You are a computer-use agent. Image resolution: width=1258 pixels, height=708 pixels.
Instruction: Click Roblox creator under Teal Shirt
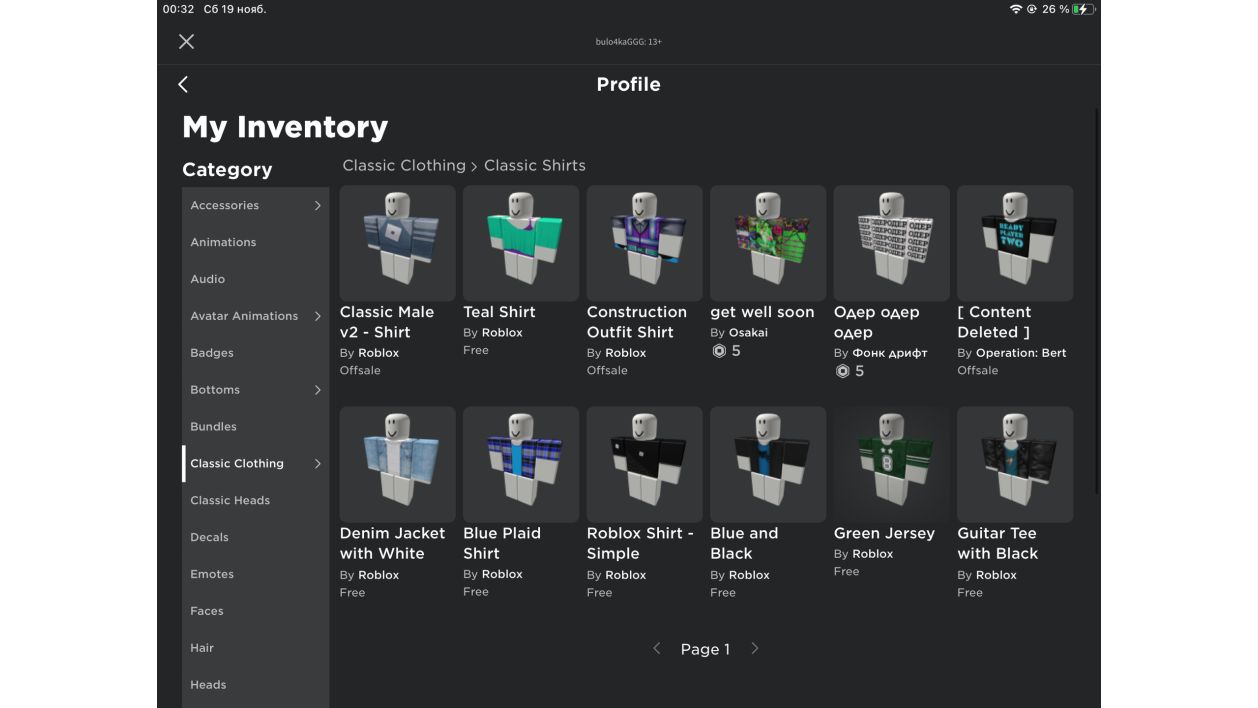[x=502, y=333]
